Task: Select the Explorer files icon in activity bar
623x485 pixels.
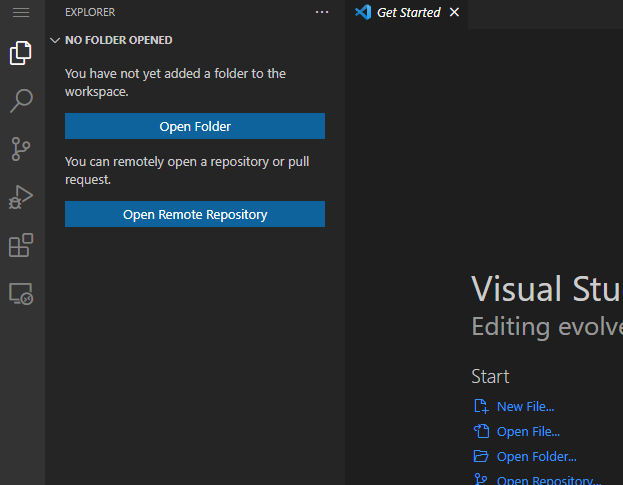Action: click(21, 53)
